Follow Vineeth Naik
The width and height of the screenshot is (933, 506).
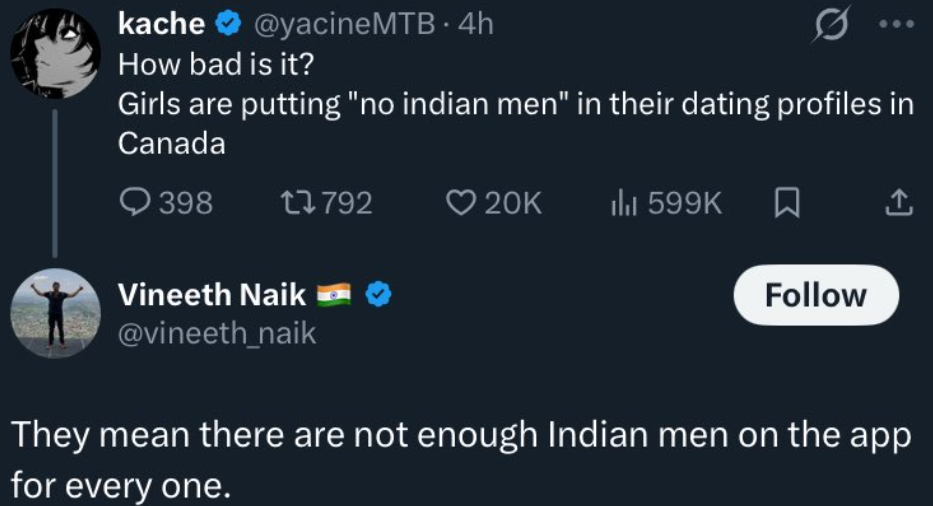click(815, 296)
